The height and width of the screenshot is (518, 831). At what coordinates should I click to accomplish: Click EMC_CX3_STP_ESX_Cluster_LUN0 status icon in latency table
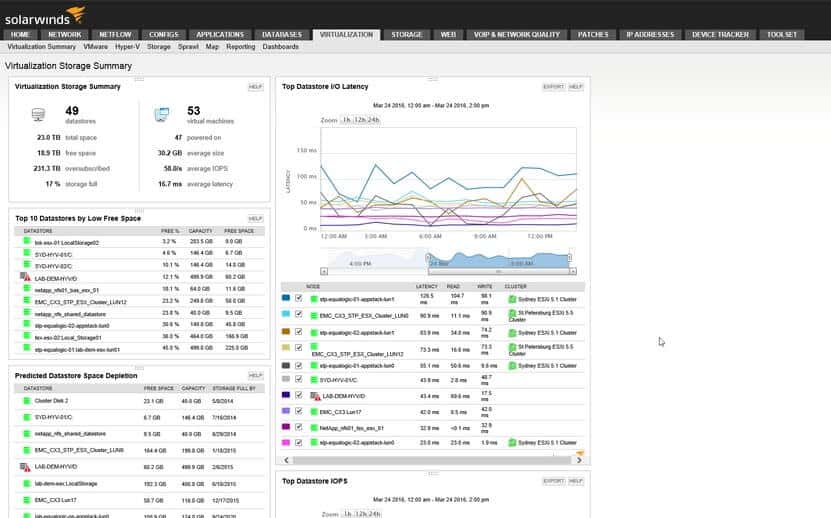[314, 315]
